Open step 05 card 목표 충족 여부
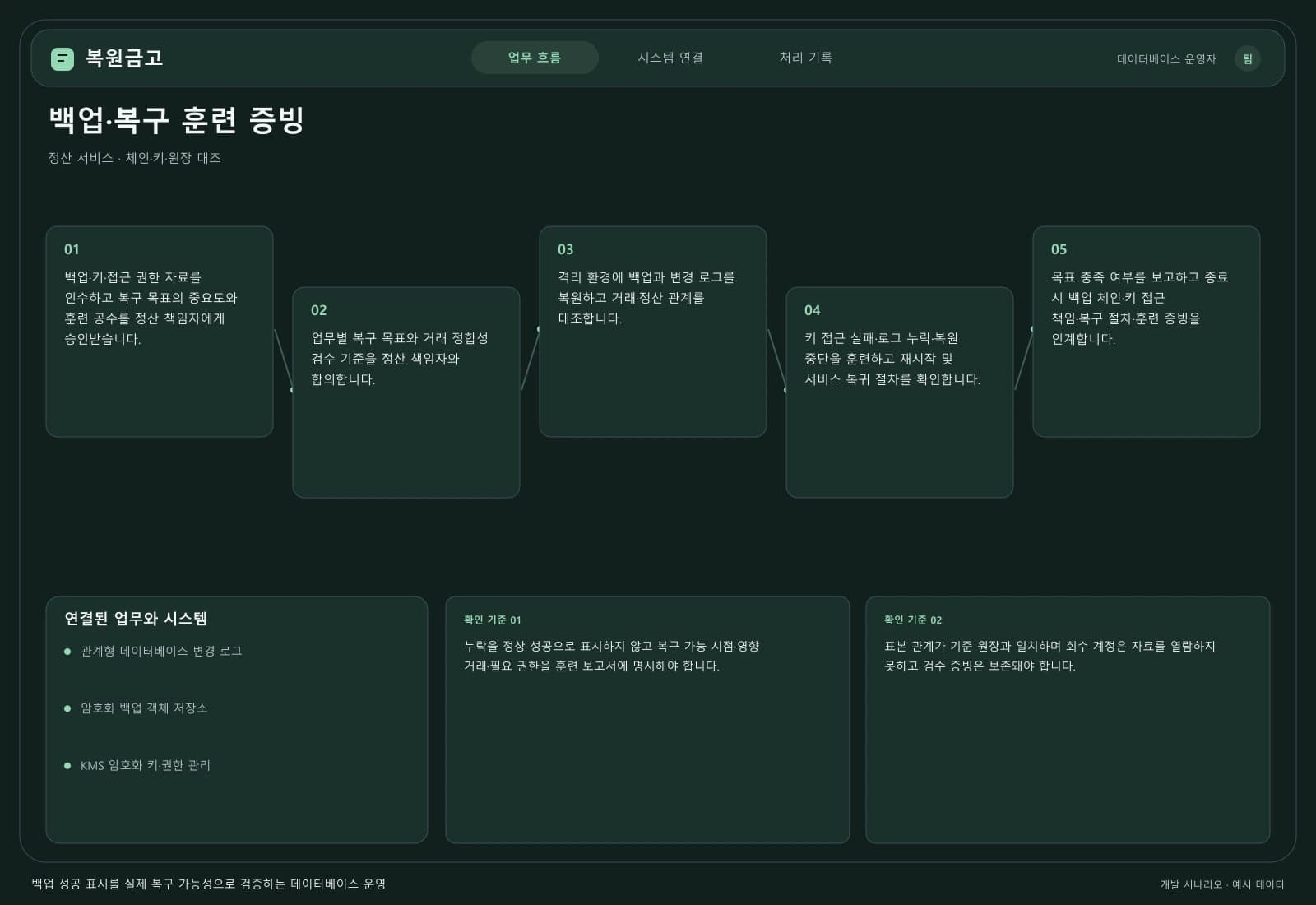 coord(1147,332)
